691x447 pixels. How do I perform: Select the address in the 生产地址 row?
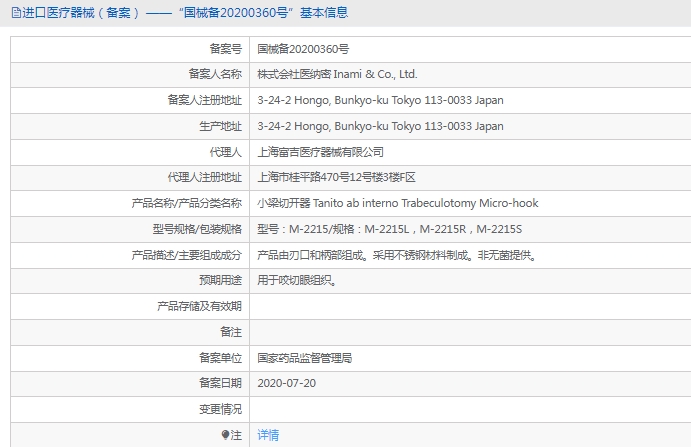380,126
